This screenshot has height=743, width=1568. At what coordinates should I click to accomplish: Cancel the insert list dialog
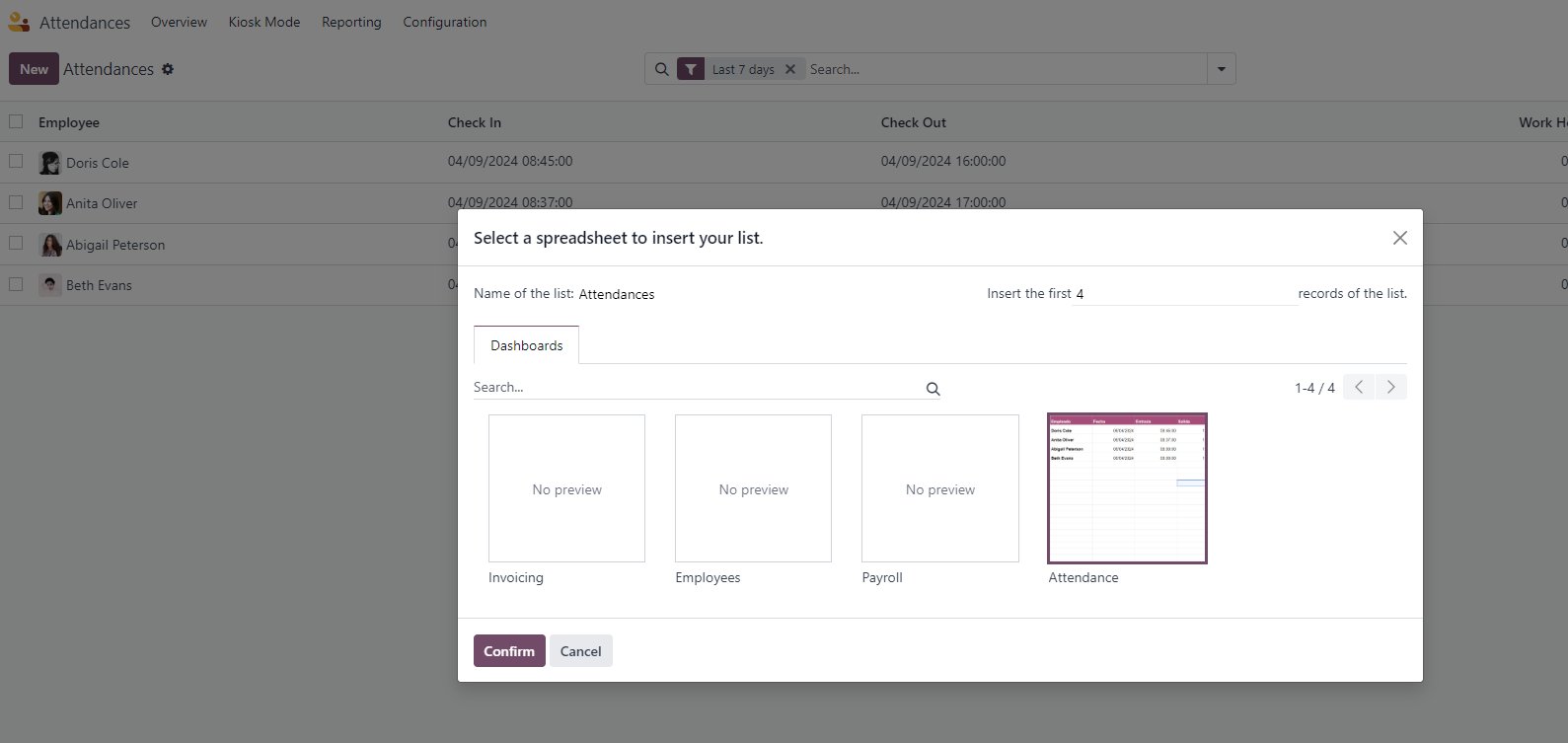point(581,651)
